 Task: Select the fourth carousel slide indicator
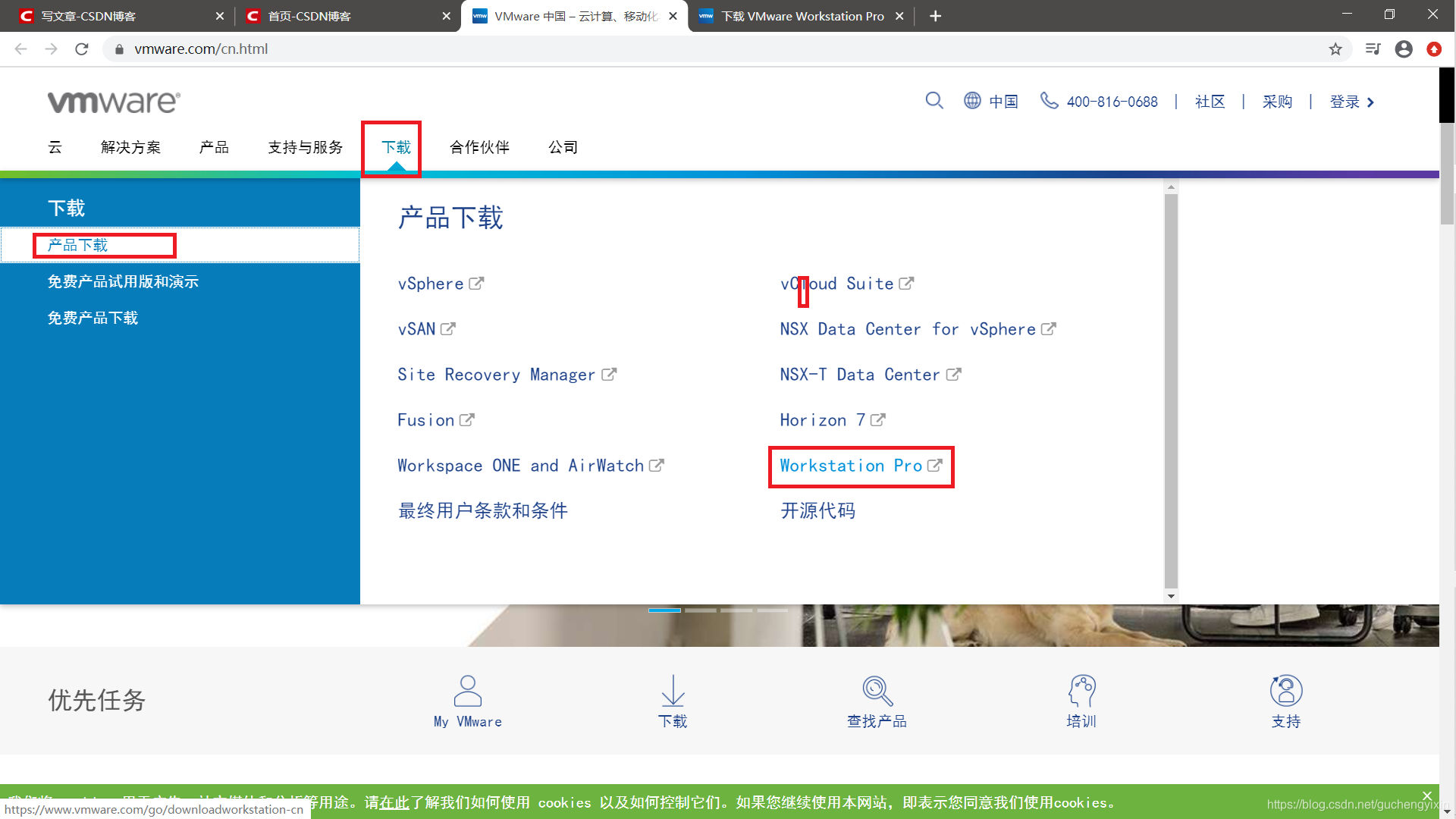(x=772, y=610)
